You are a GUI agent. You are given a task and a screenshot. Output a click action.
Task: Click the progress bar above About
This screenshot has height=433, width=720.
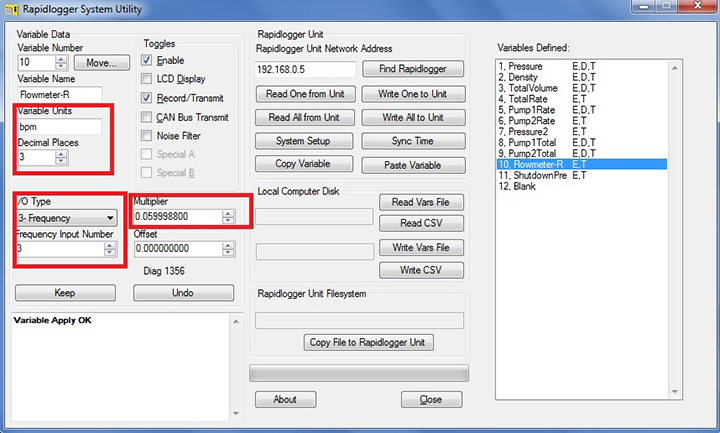pos(359,373)
